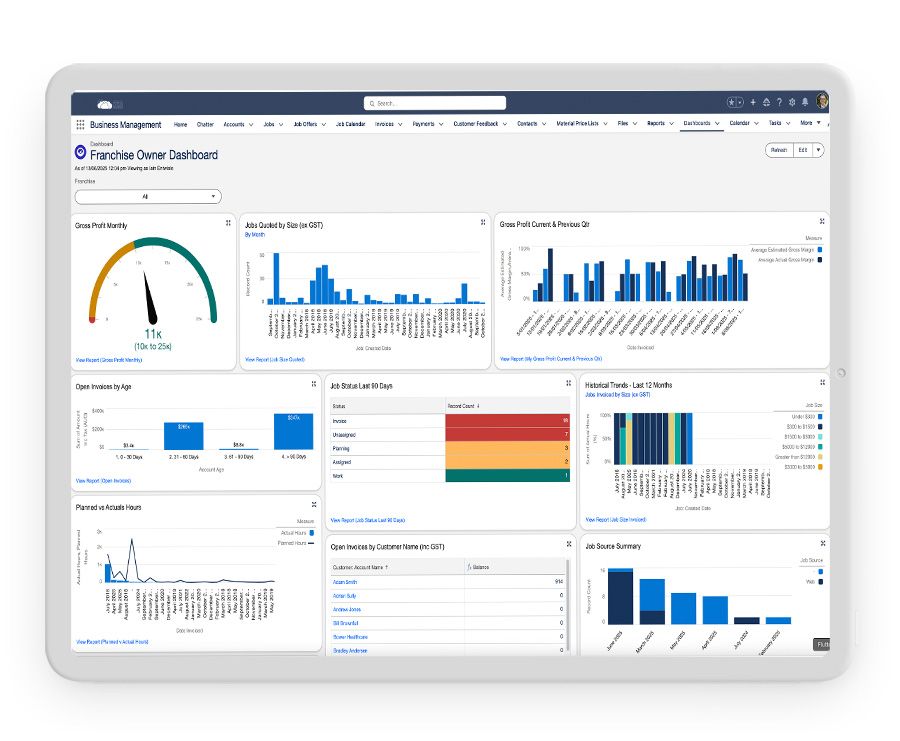Click the user profile avatar

[821, 101]
